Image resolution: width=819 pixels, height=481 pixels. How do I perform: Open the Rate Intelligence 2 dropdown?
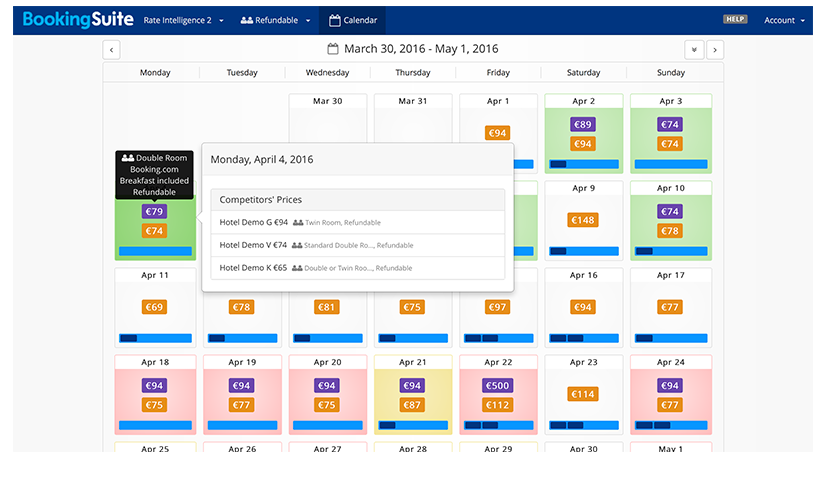pos(183,20)
